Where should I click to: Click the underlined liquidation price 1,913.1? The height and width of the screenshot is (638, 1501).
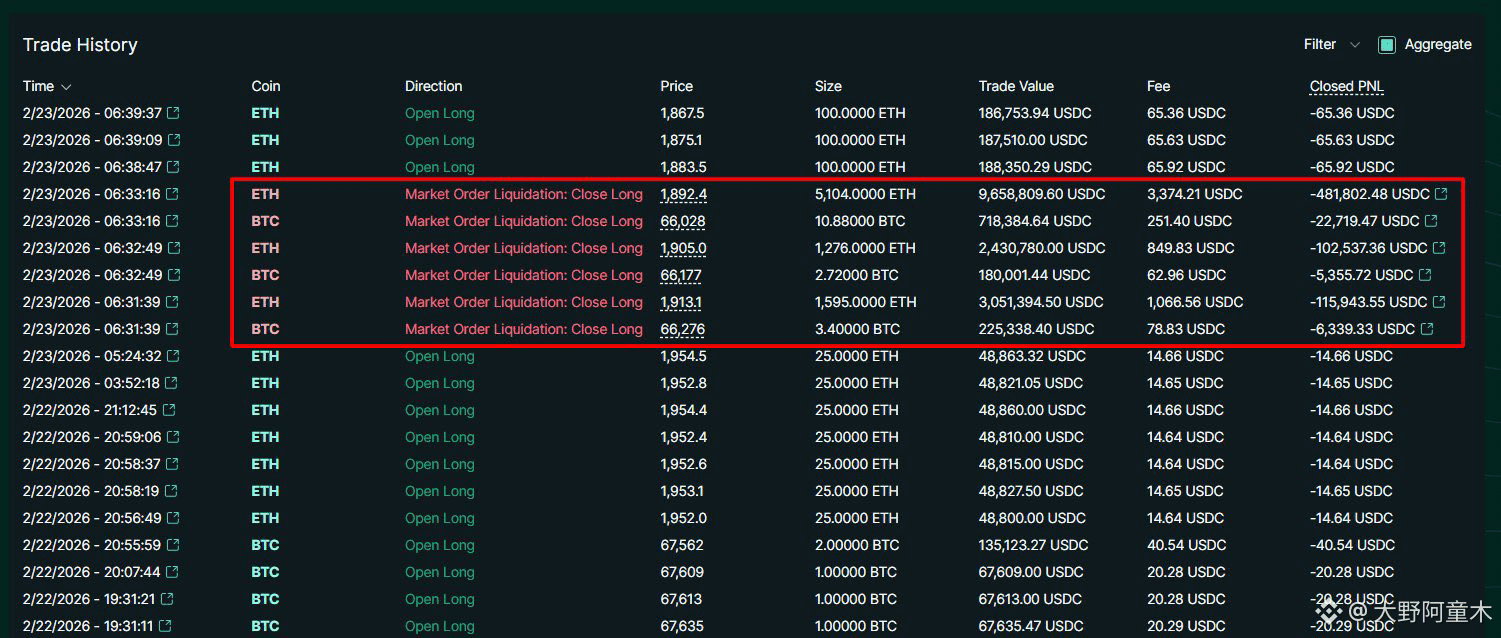pos(683,302)
